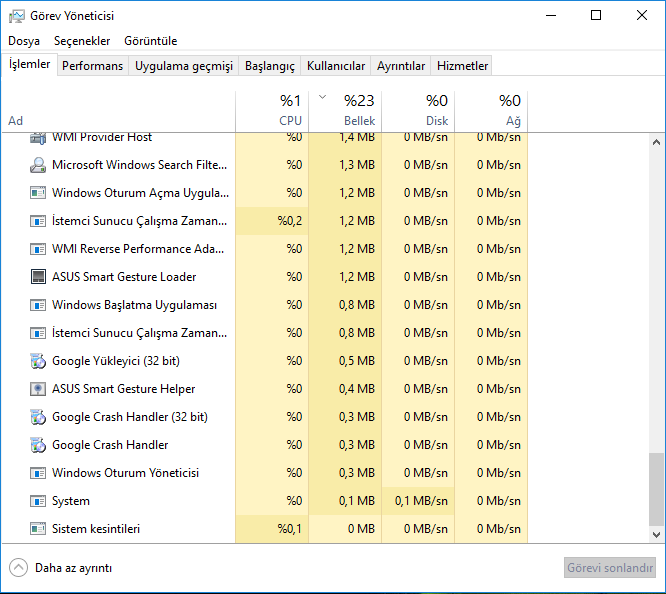Screen dimensions: 666x594
Task: Open the Görüntüle menu
Action: (x=150, y=41)
